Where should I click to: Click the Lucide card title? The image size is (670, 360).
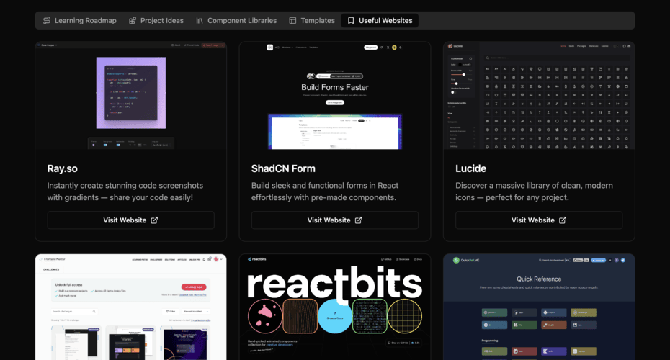coord(470,169)
